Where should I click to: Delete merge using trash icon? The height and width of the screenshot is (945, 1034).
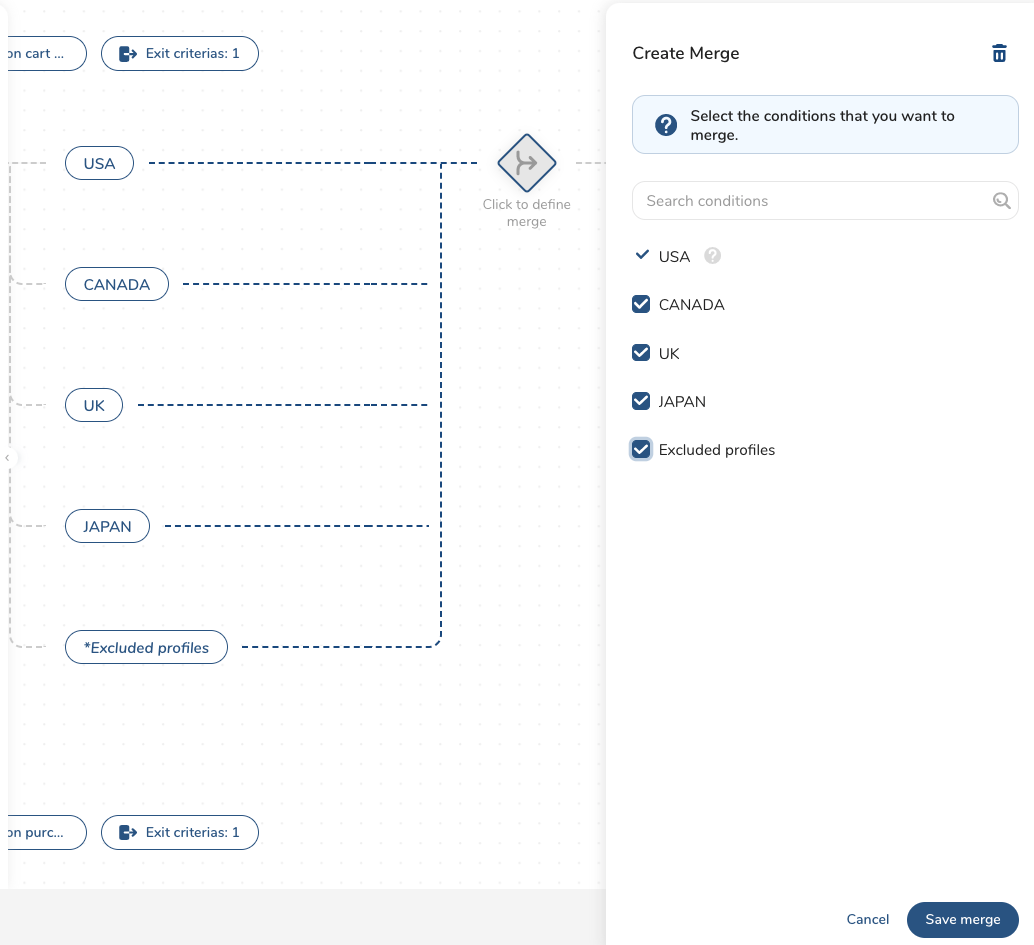(999, 54)
